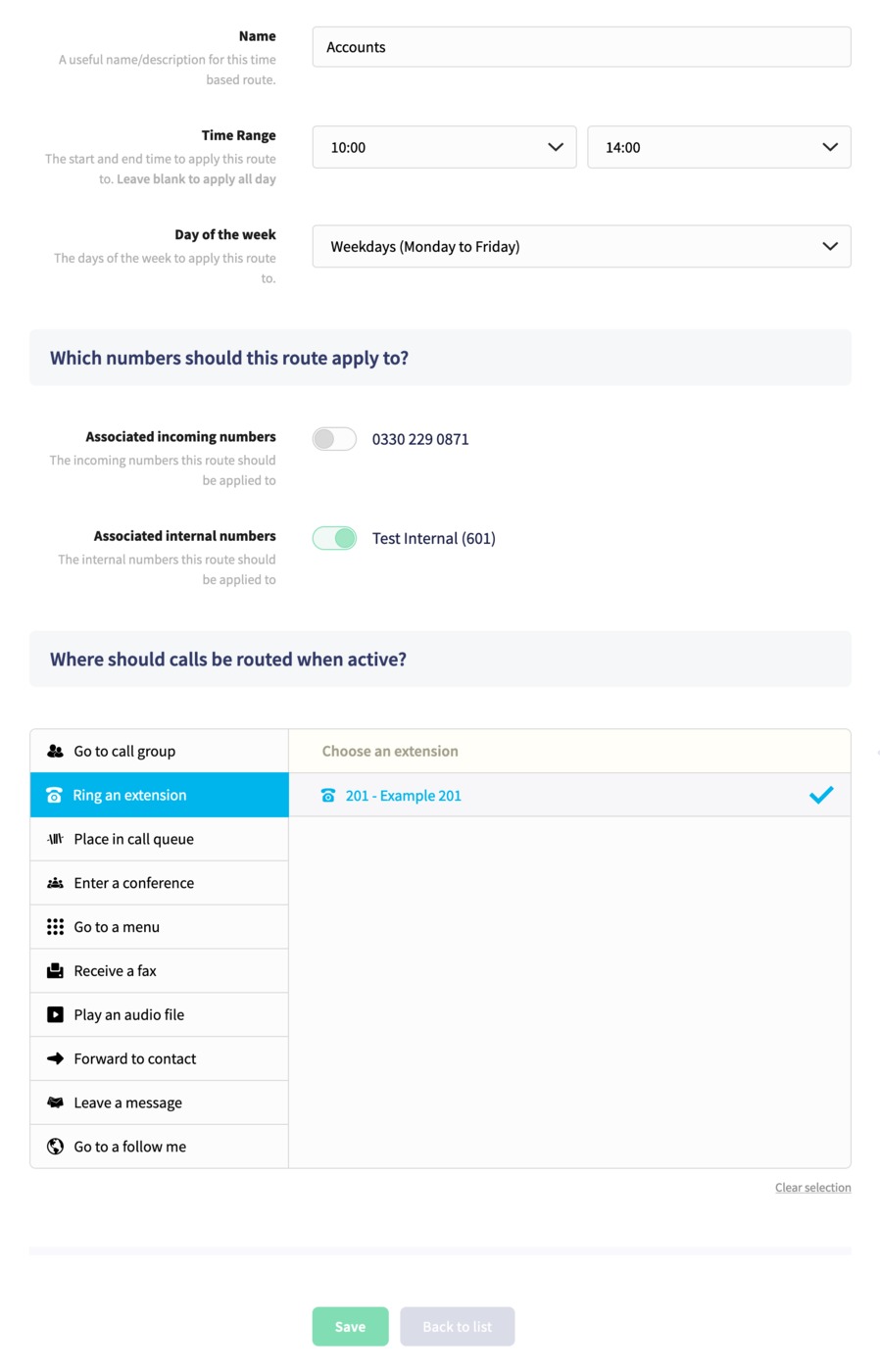Click the play audio file icon
Viewport: 880px width, 1372px height.
coord(55,1014)
